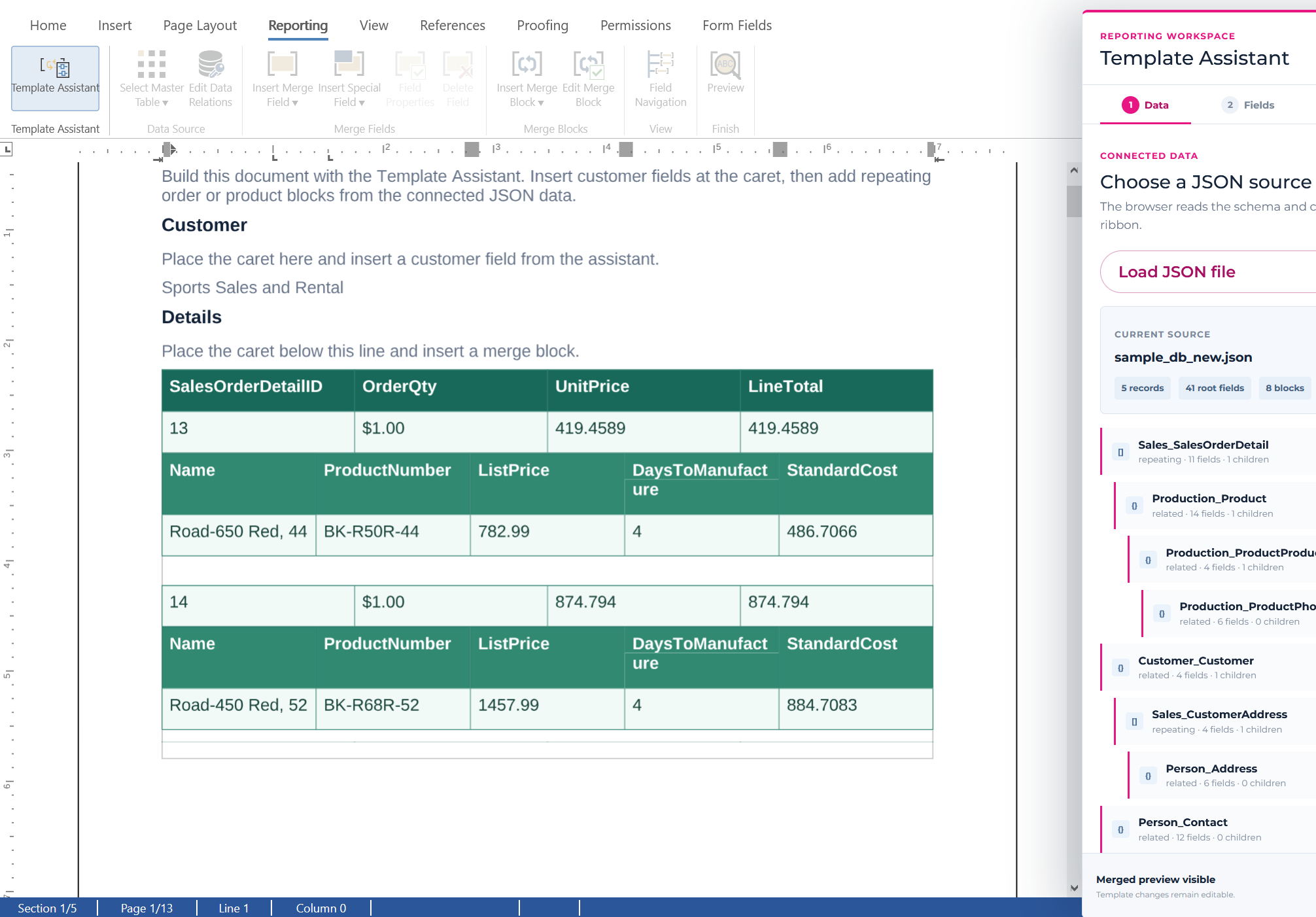
Task: Select the Person_Address block
Action: coord(1222,775)
